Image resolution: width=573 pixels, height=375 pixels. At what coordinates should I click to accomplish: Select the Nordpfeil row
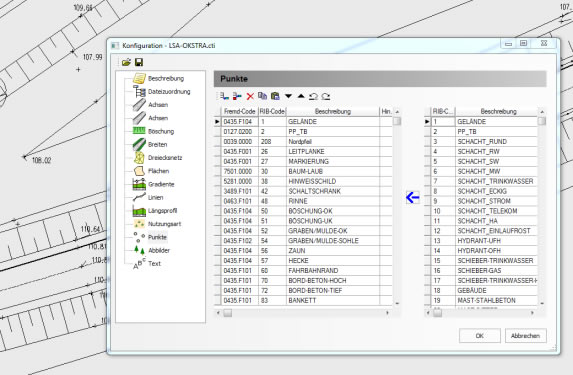click(303, 141)
